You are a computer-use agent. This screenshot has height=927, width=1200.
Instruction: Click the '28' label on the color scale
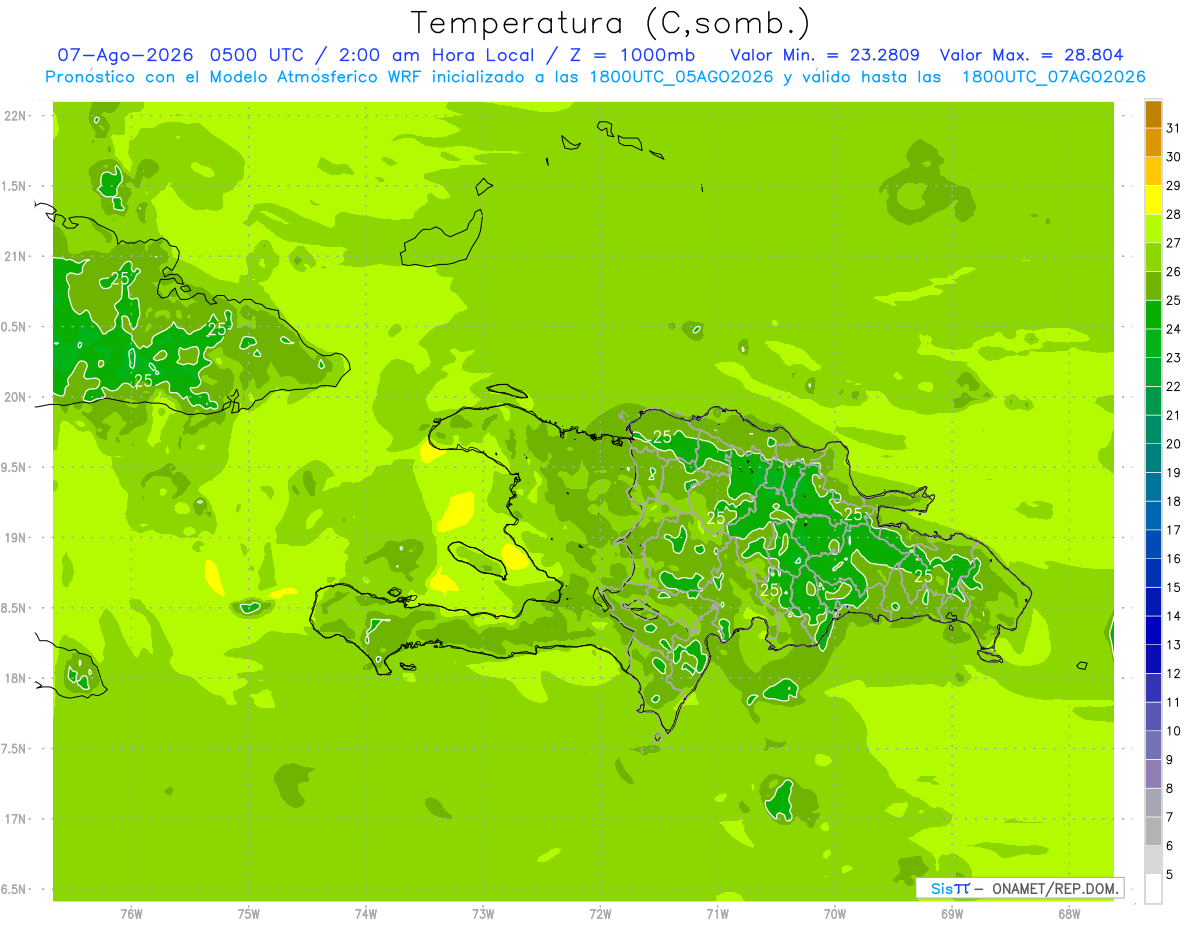[1173, 214]
